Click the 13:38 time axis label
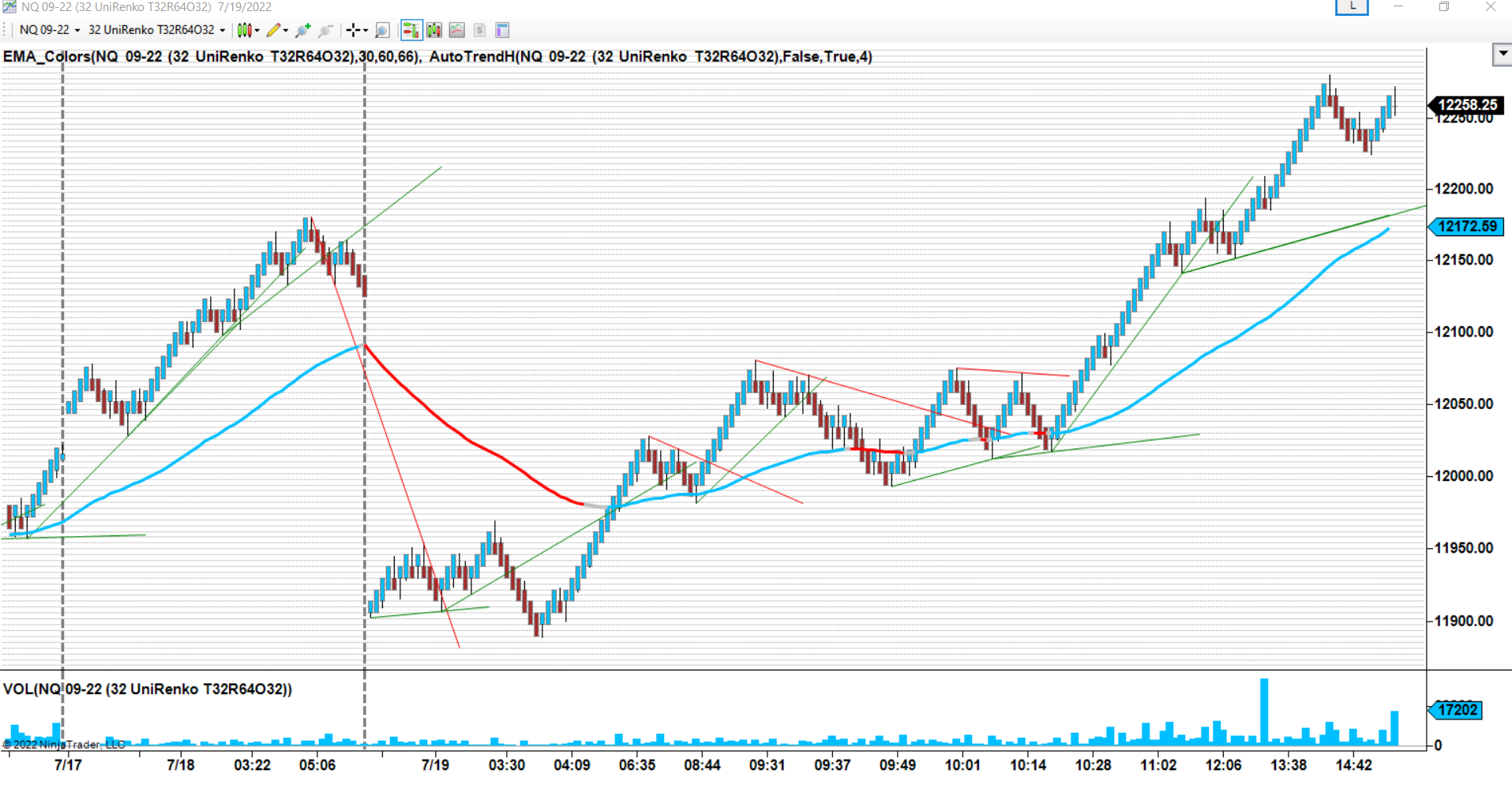 pos(1289,765)
